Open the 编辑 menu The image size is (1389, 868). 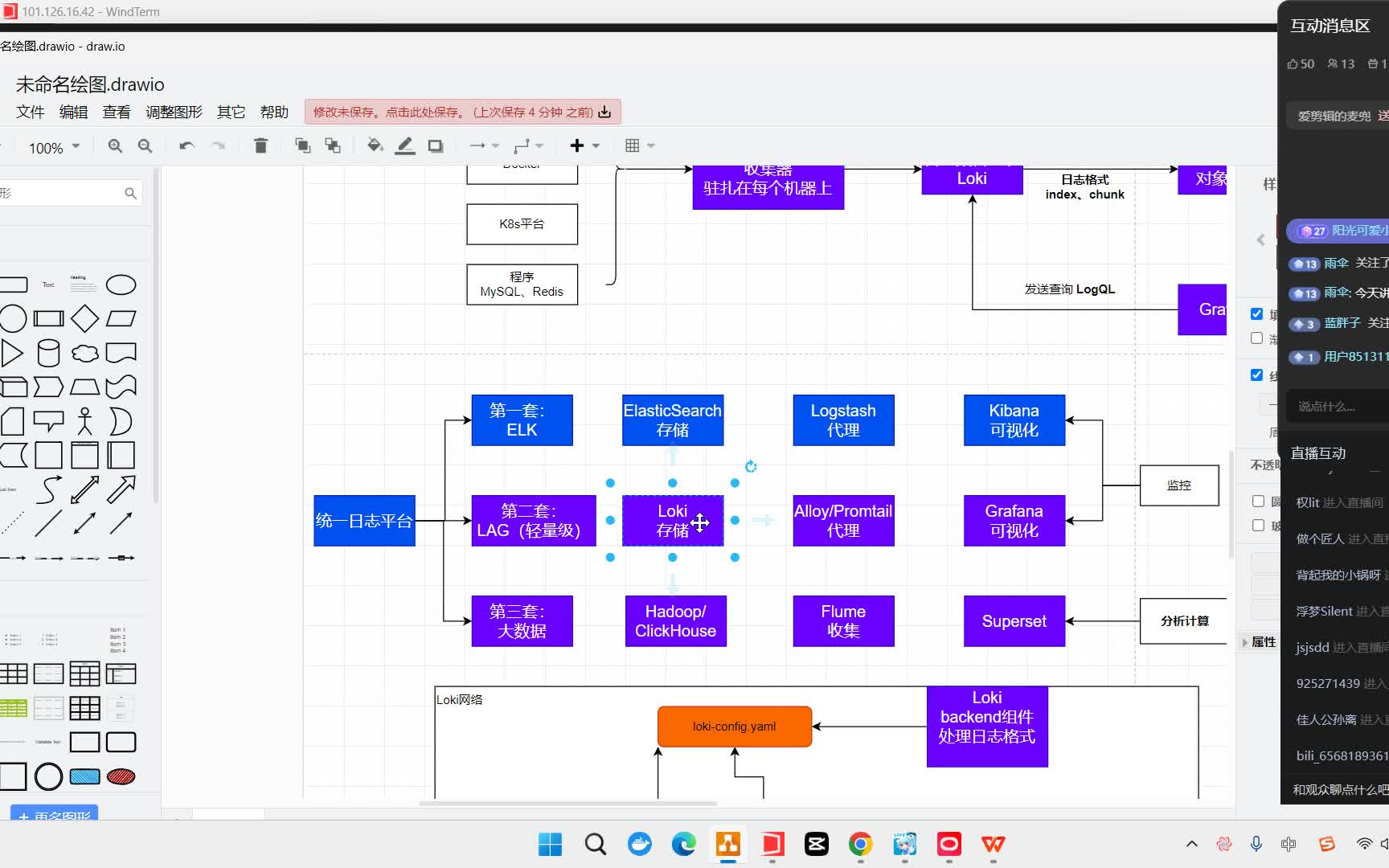click(x=74, y=112)
